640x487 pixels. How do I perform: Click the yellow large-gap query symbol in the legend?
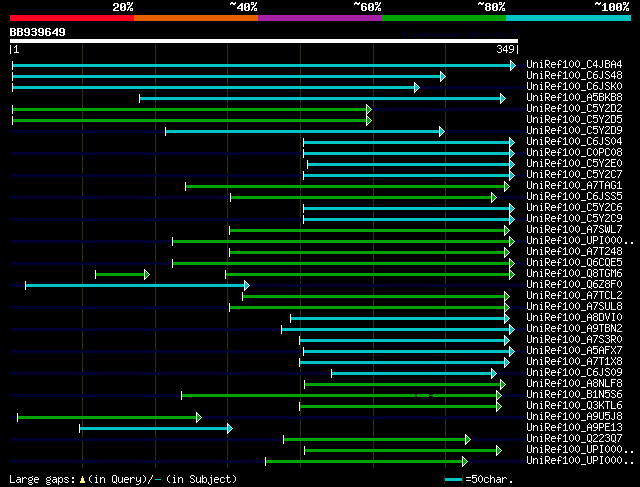click(82, 480)
